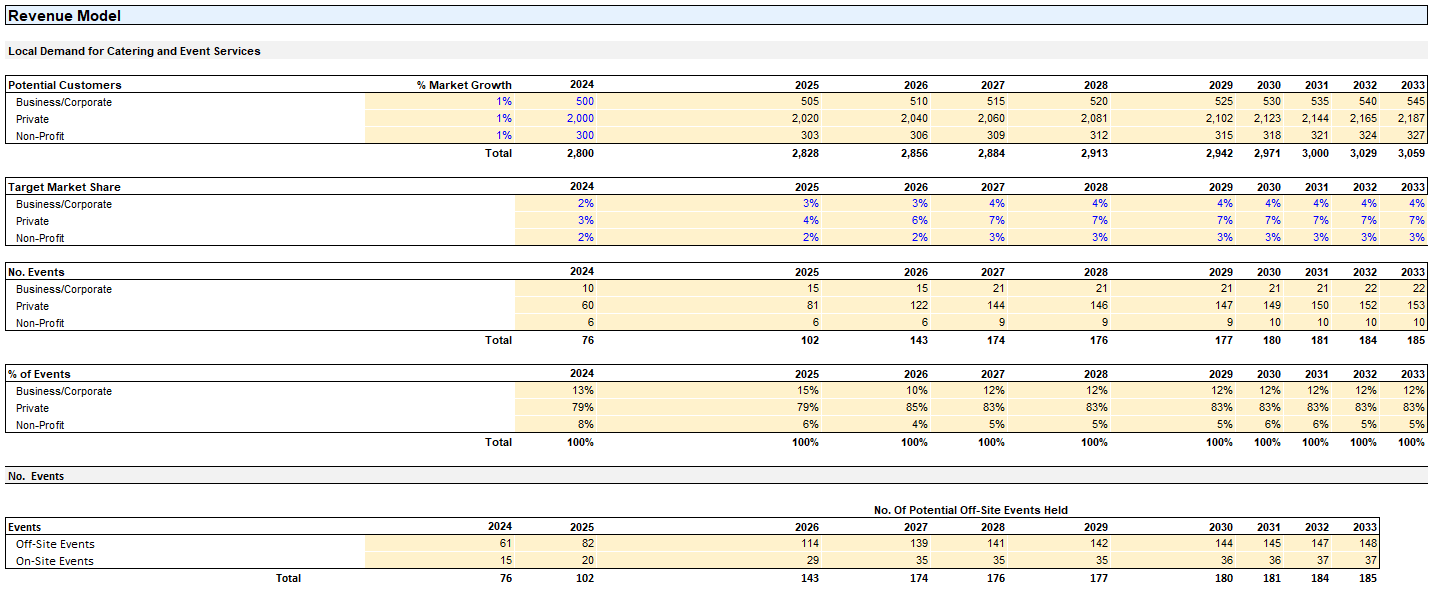
Task: Select the On-Site Events row label
Action: pyautogui.click(x=55, y=561)
